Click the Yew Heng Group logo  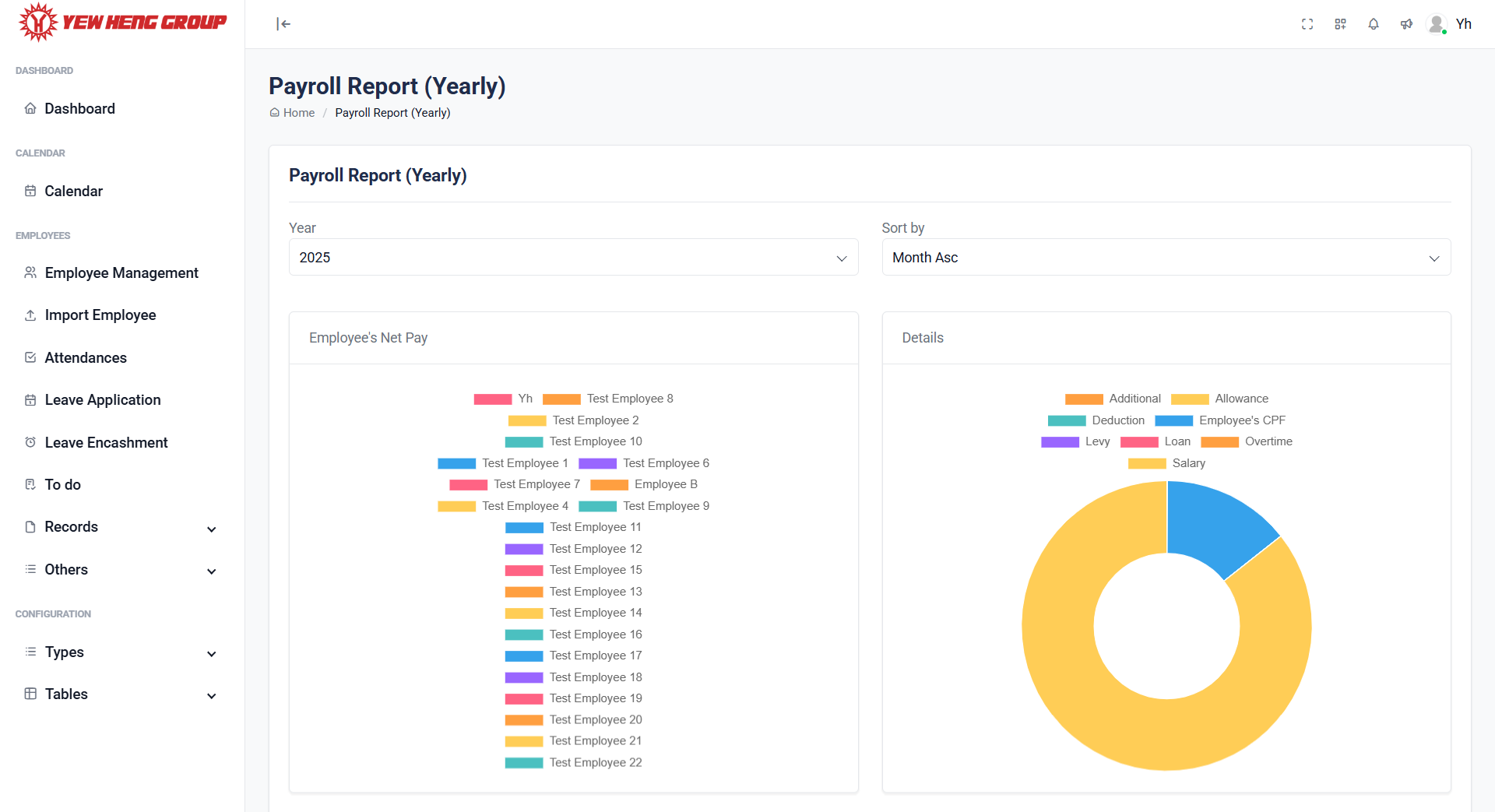[x=121, y=22]
